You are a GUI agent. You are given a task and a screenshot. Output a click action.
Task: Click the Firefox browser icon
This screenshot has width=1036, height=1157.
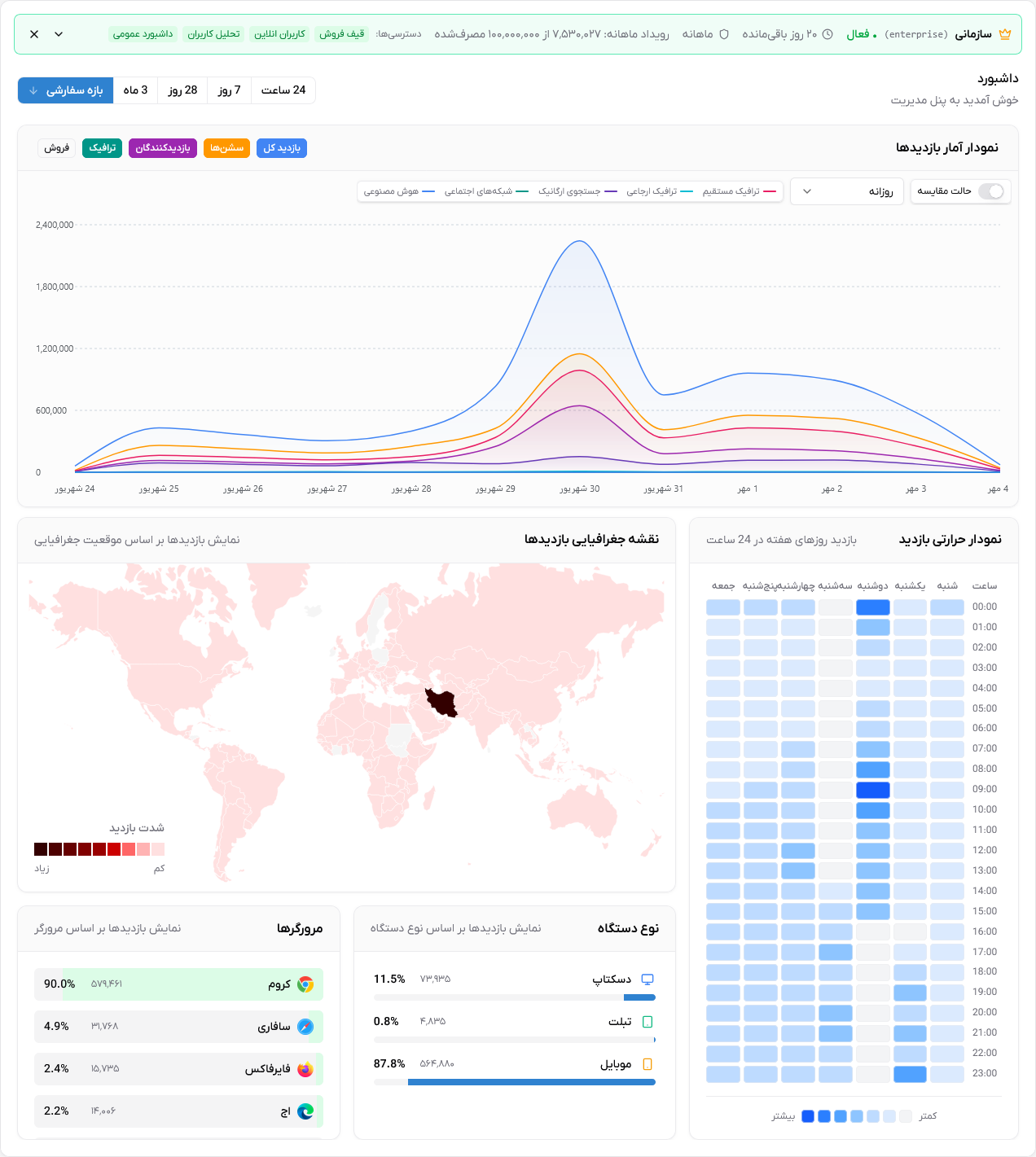(305, 1069)
